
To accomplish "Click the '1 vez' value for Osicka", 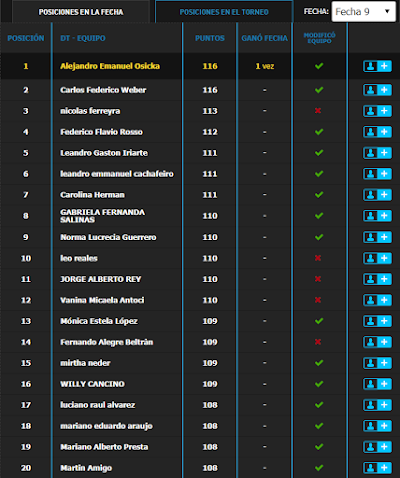I will [265, 66].
